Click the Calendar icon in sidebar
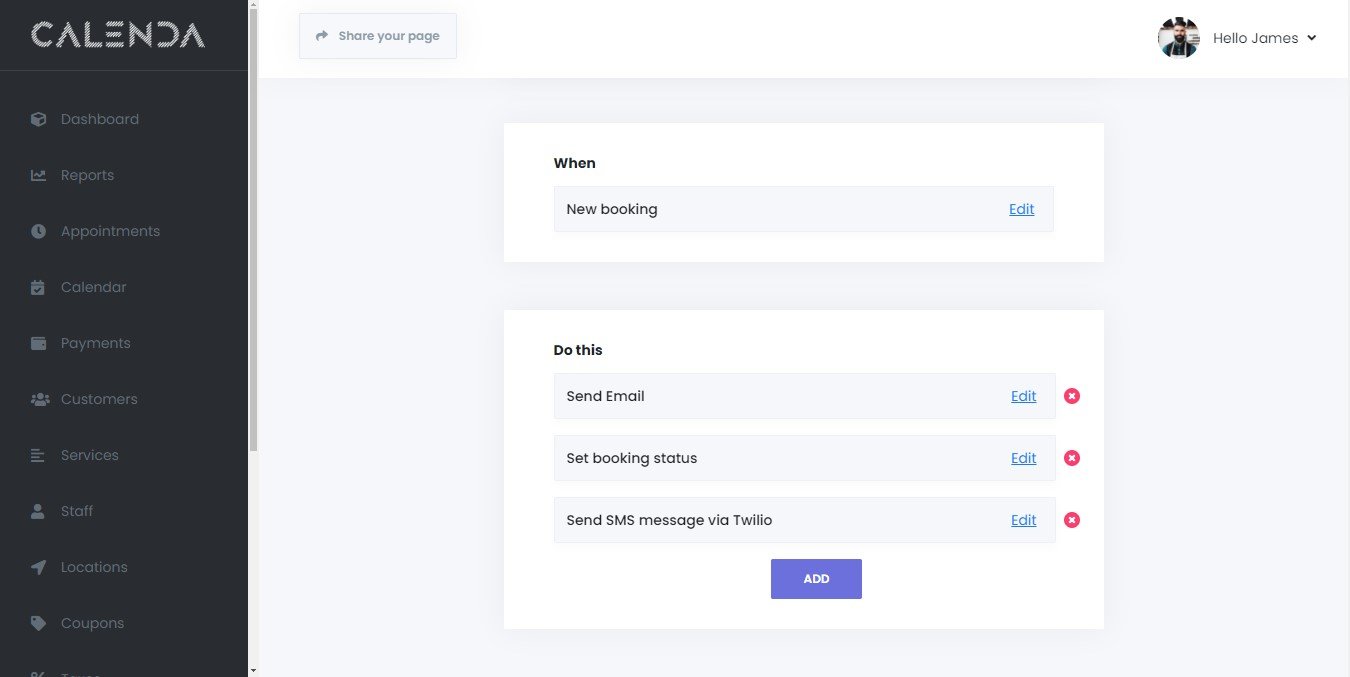Image resolution: width=1350 pixels, height=677 pixels. [x=38, y=287]
